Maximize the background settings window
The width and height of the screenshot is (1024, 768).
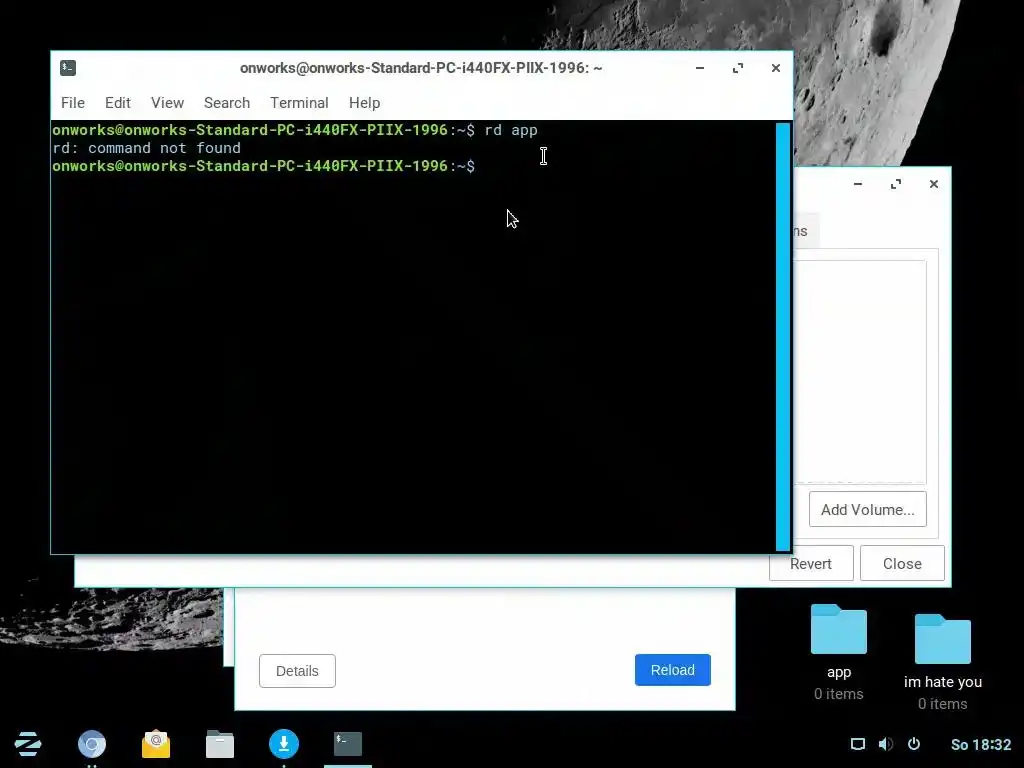[x=896, y=184]
